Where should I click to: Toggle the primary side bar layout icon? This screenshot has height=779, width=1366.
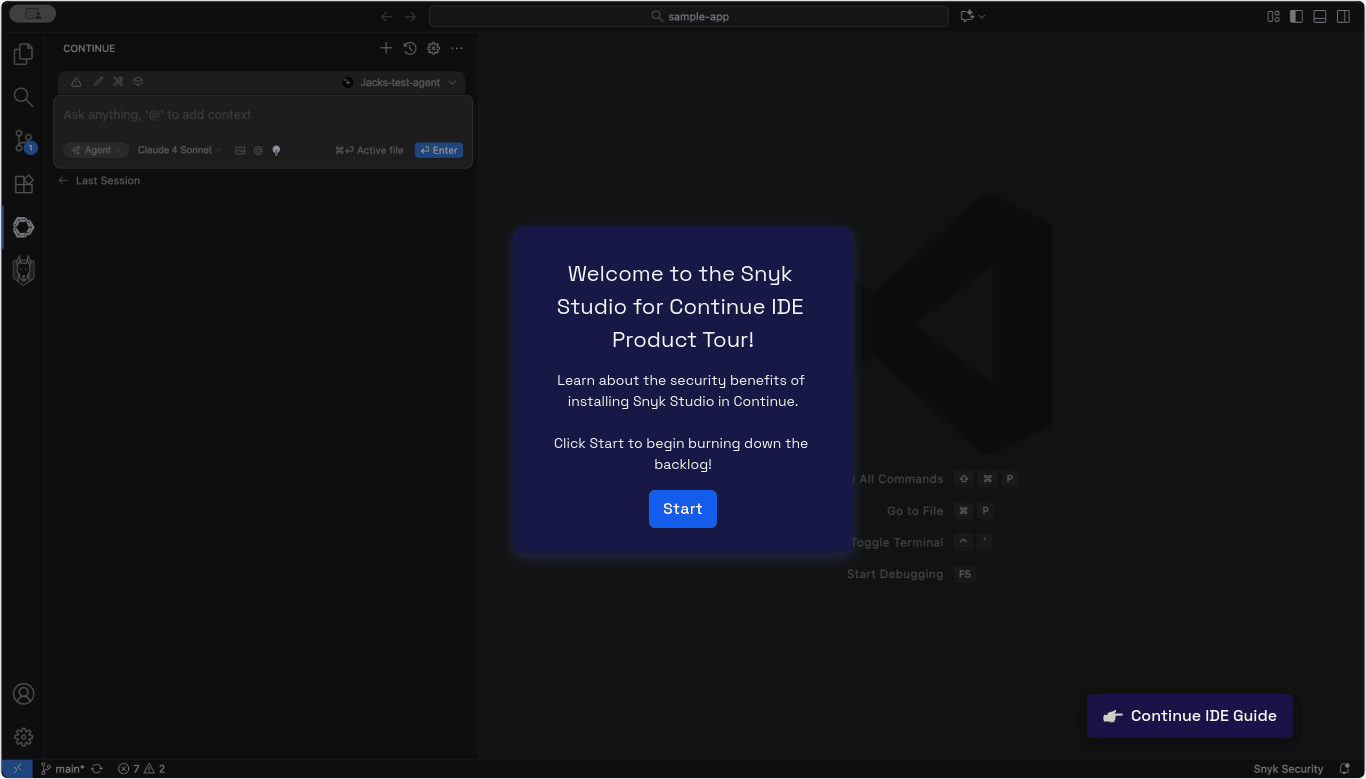click(1296, 16)
